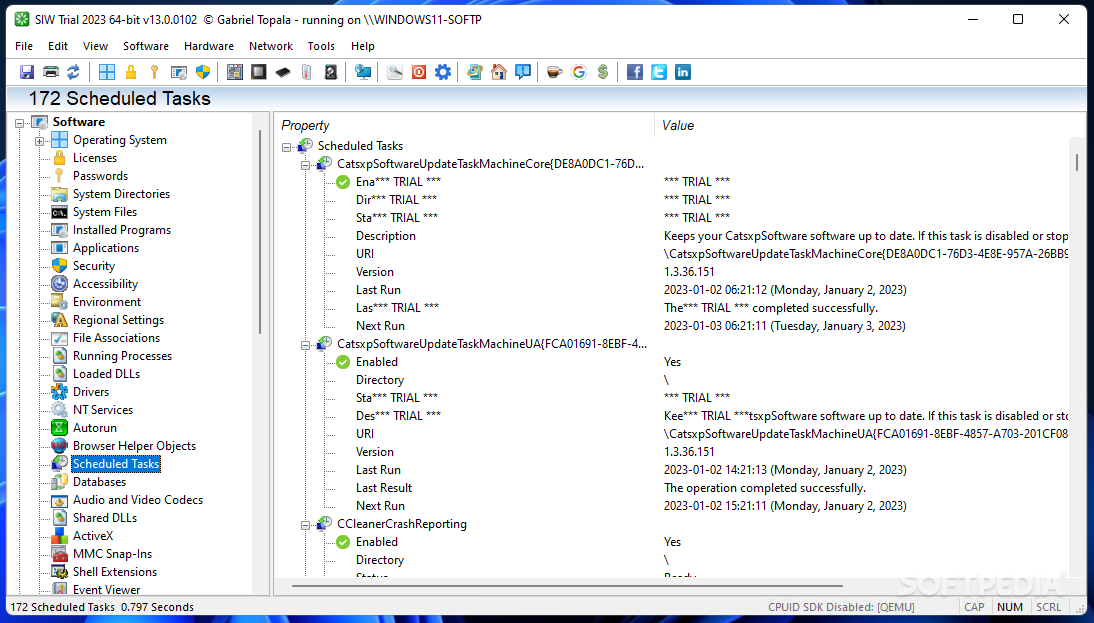Click the key Passwords toolbar icon
1094x623 pixels.
coord(154,72)
